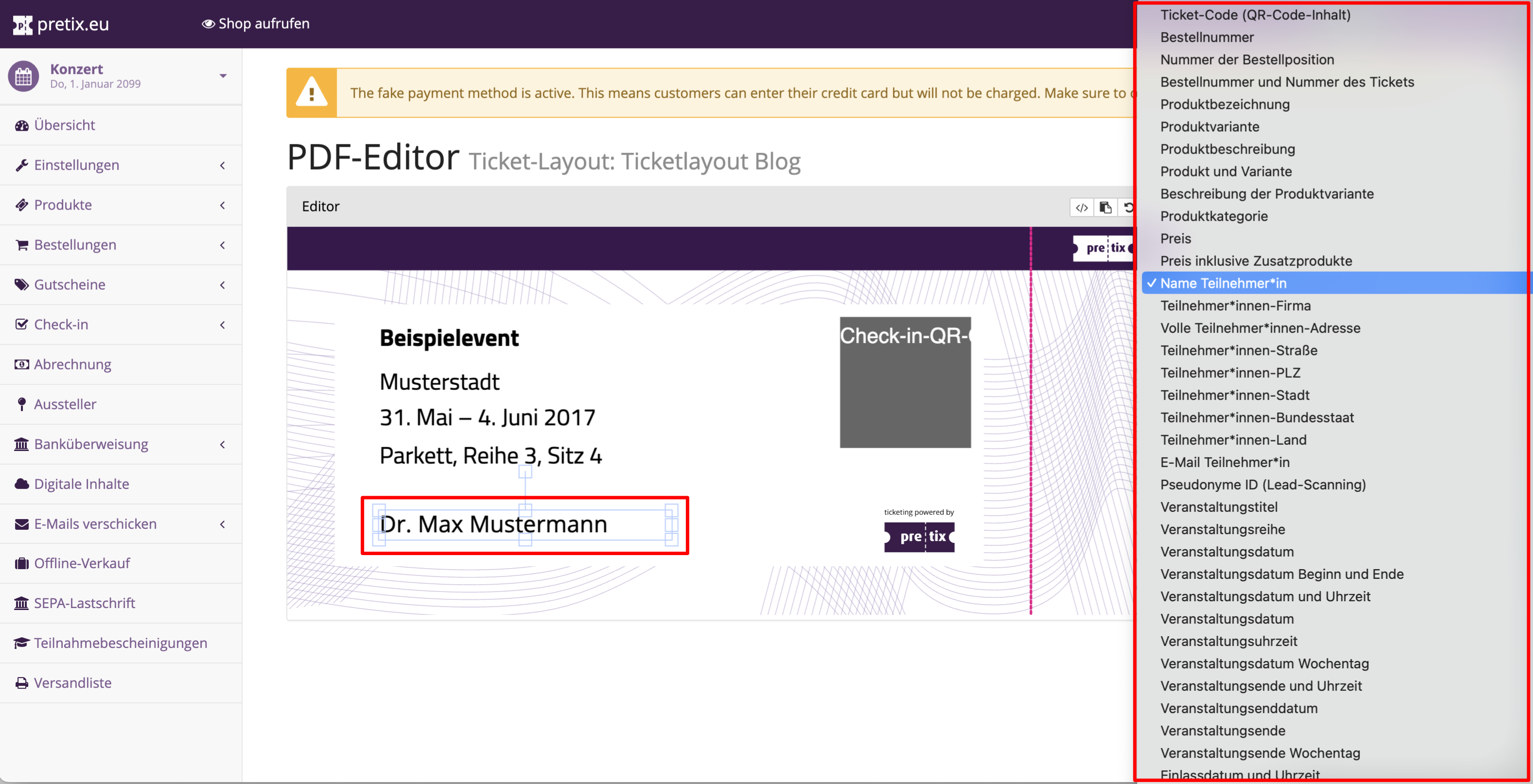Screen dimensions: 1533x784
Task: Click the undo arrow icon
Action: (1128, 207)
